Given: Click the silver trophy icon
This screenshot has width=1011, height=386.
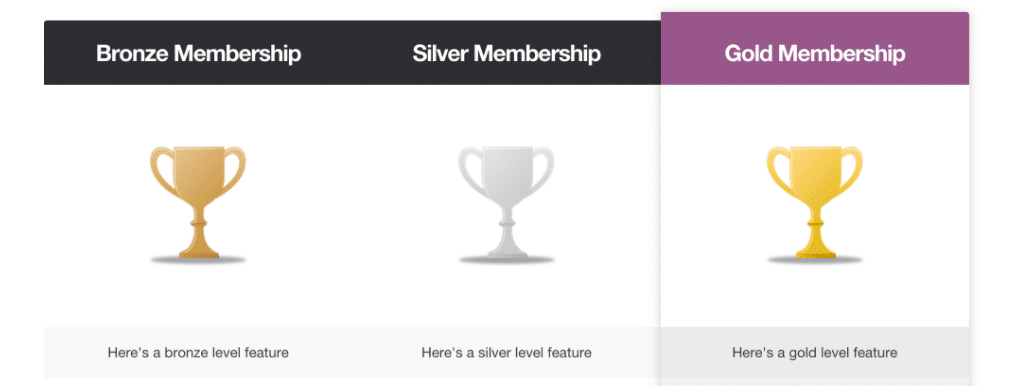Looking at the screenshot, I should point(506,204).
